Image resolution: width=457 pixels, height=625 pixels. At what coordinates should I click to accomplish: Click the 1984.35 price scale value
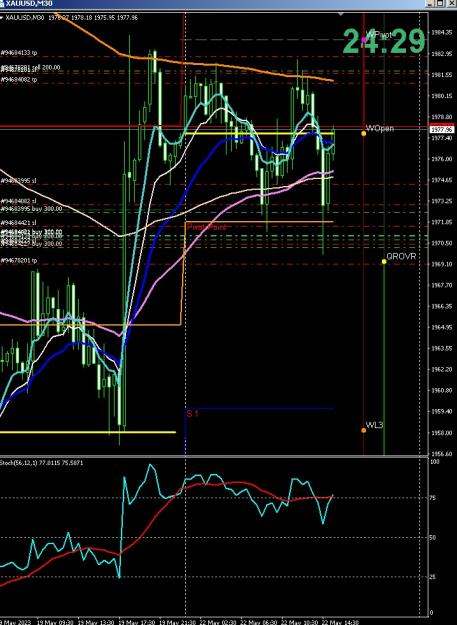(x=441, y=33)
